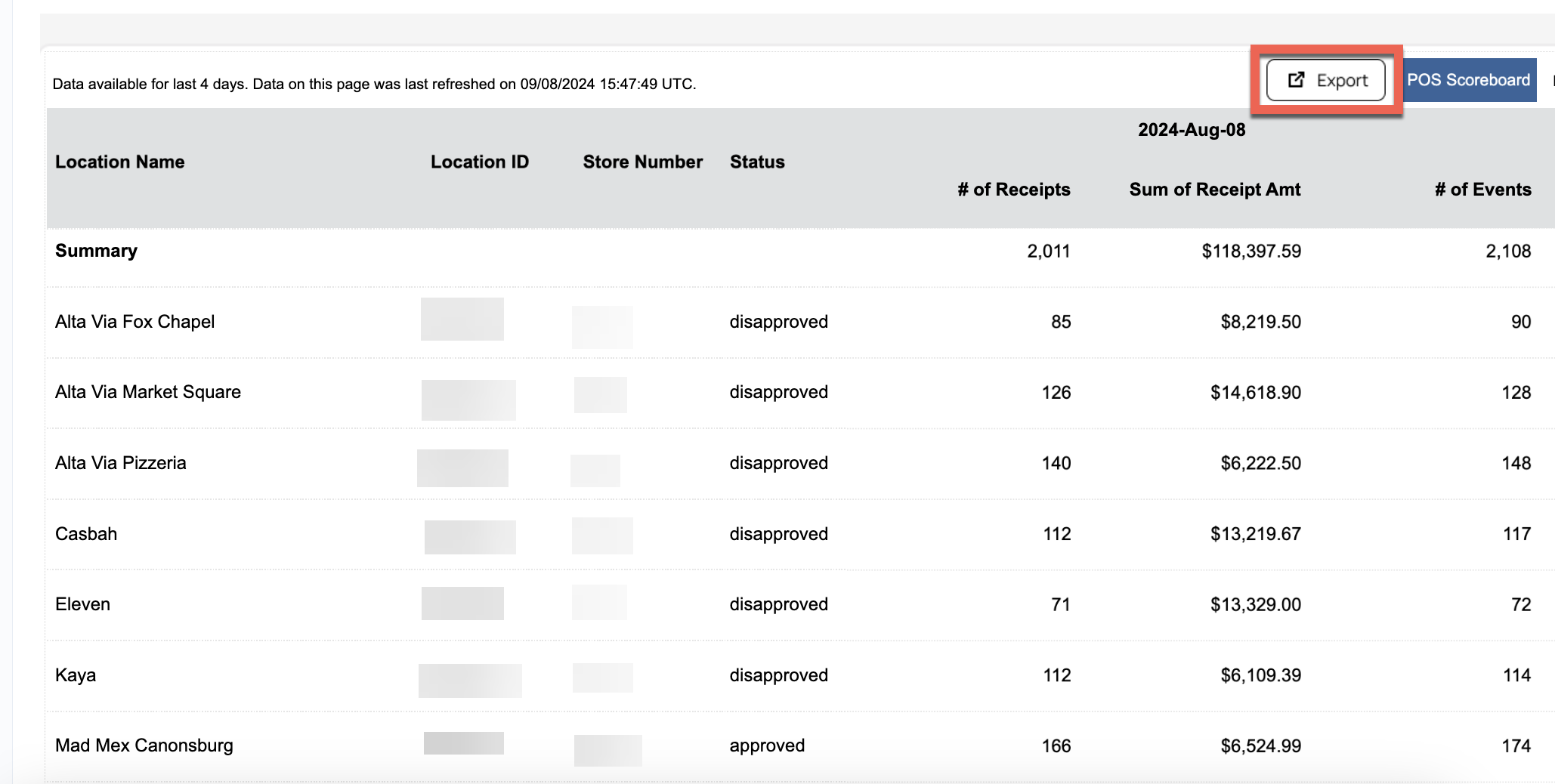Click the export arrow icon
Screen dimensions: 1555x784
tap(1296, 80)
